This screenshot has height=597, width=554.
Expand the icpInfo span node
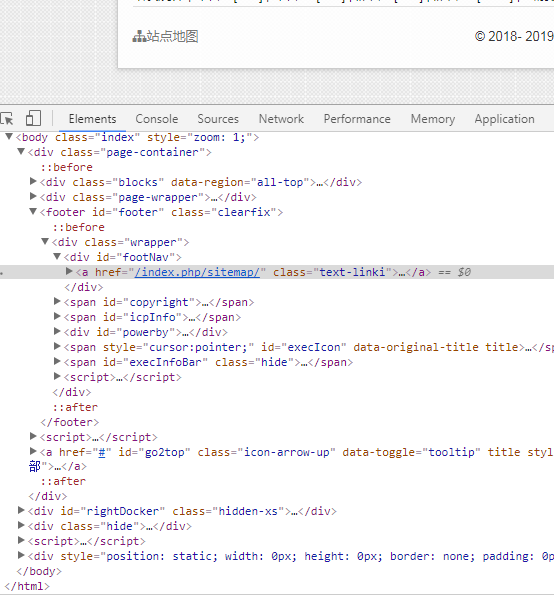tap(57, 316)
